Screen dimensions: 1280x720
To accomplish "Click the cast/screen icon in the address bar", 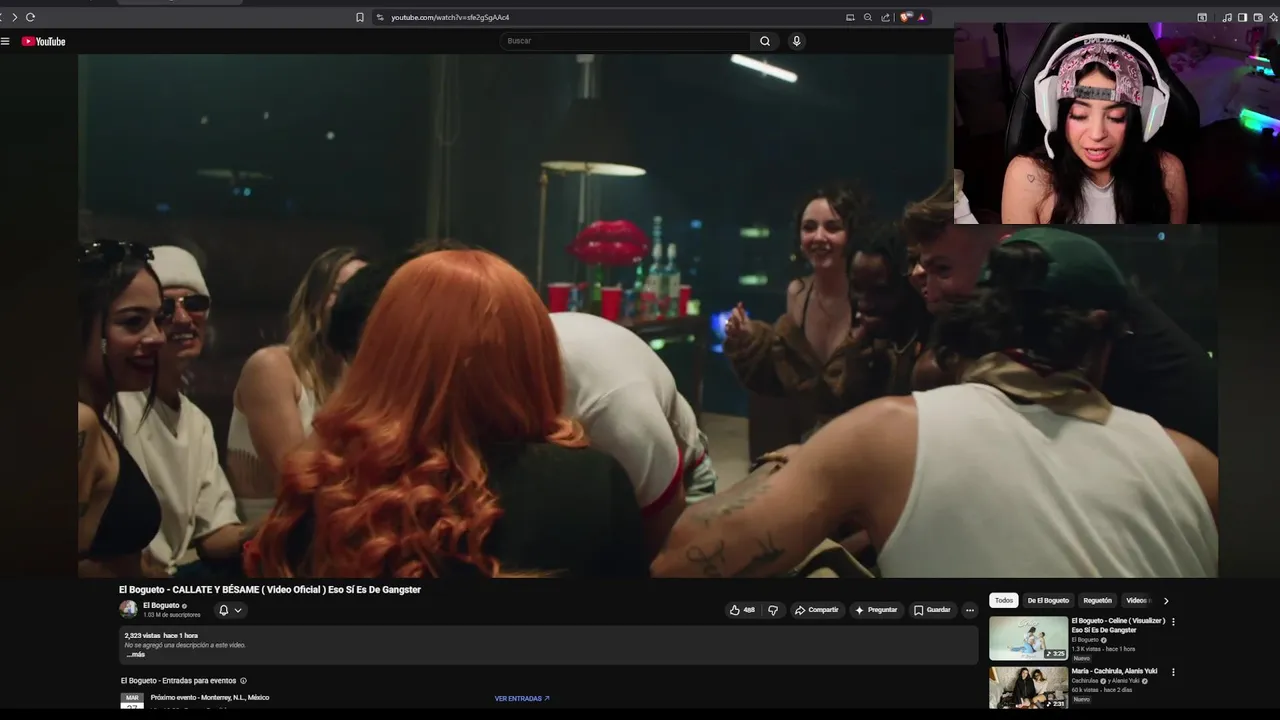I will tap(850, 17).
